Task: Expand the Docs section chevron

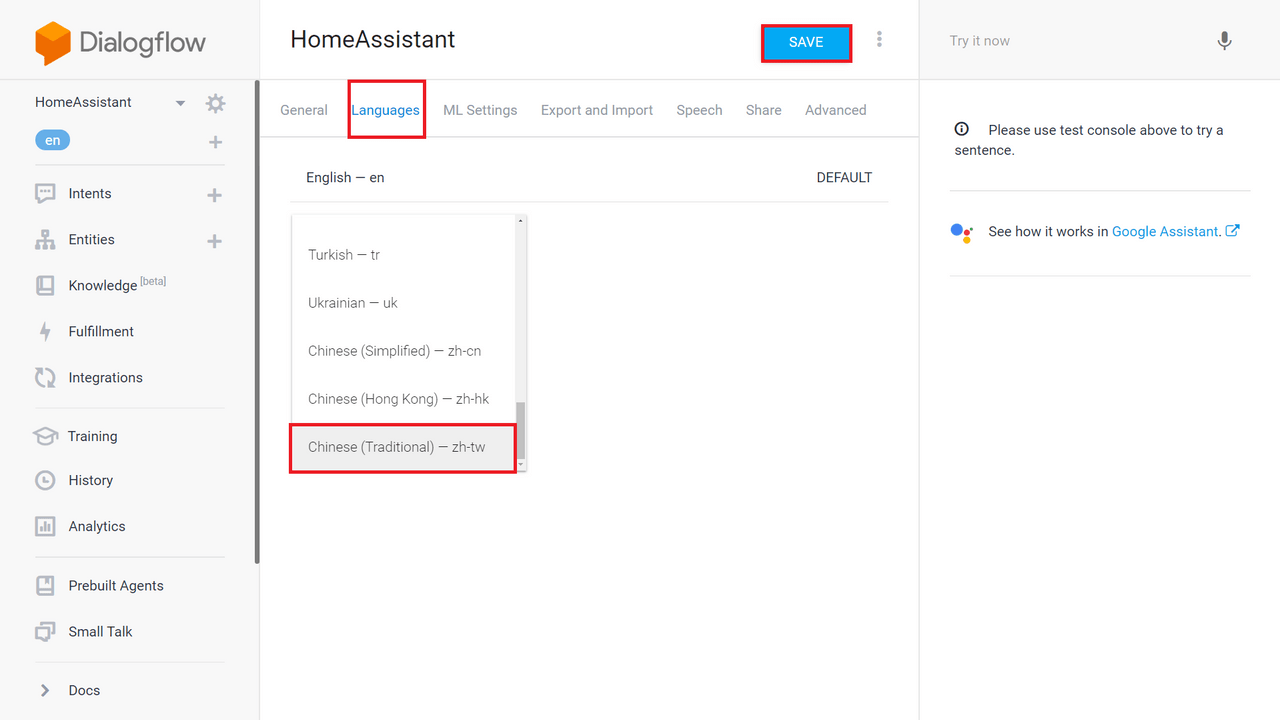Action: coord(44,690)
